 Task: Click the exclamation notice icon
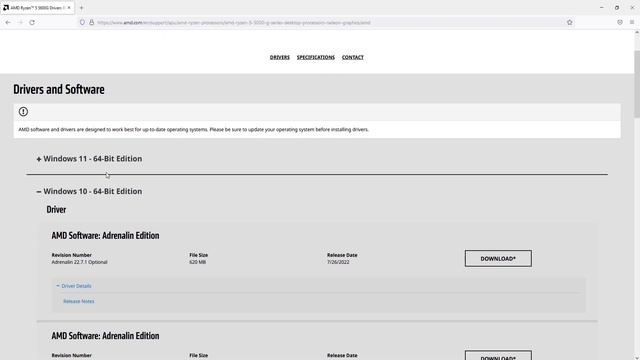click(23, 111)
